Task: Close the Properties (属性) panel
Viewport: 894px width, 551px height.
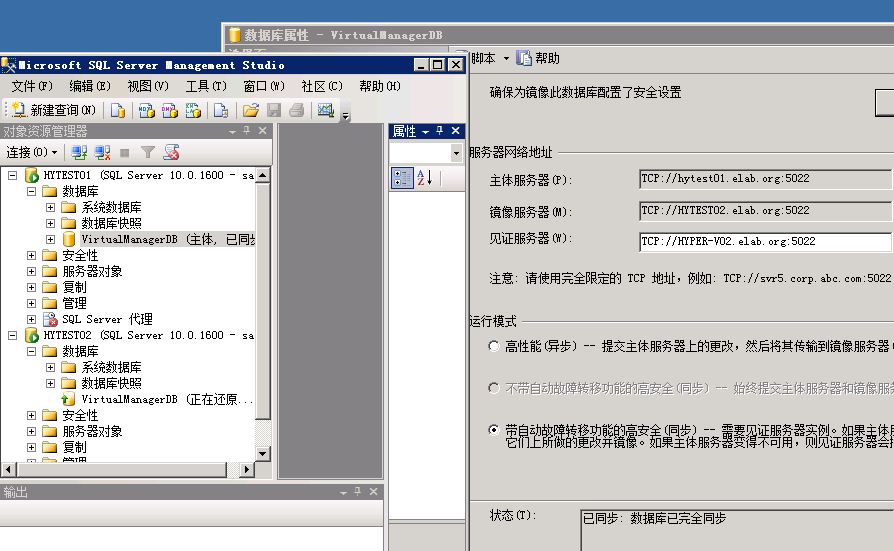Action: [456, 131]
